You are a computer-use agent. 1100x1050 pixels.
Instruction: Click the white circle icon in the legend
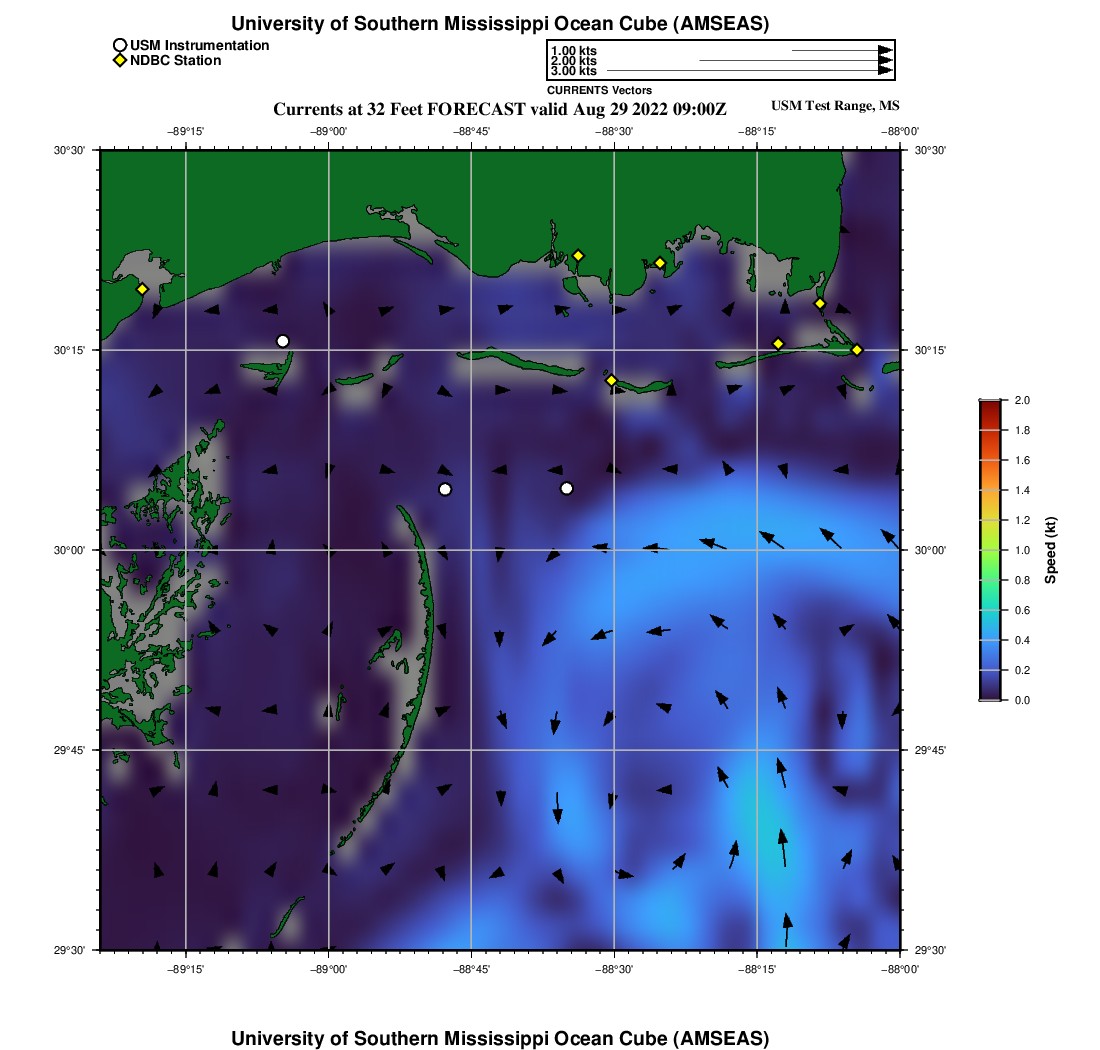pyautogui.click(x=120, y=45)
